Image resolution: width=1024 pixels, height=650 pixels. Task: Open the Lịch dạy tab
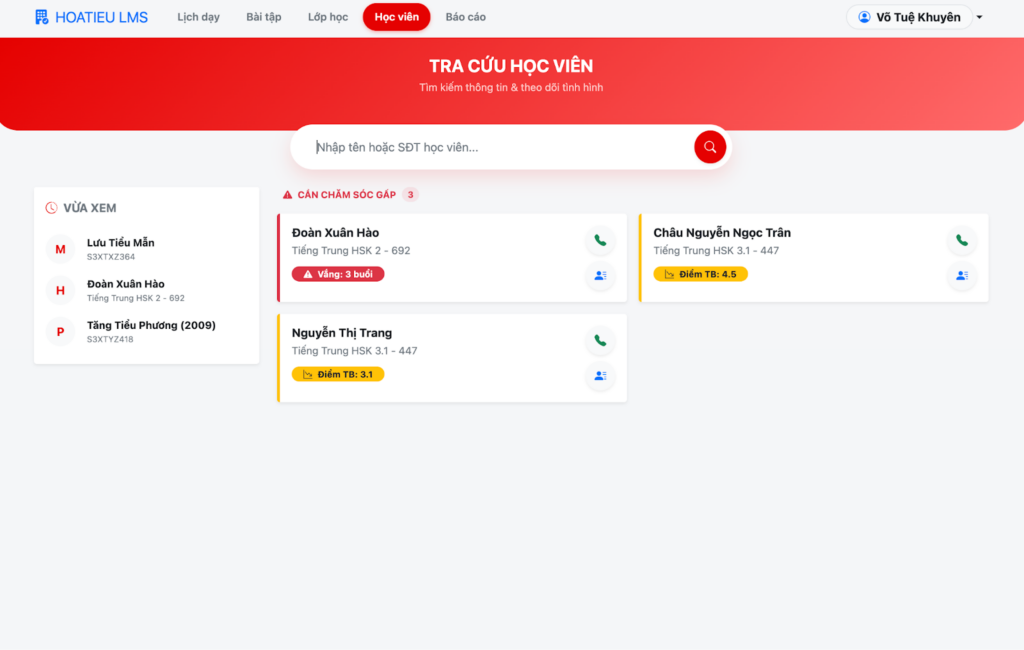(x=198, y=17)
